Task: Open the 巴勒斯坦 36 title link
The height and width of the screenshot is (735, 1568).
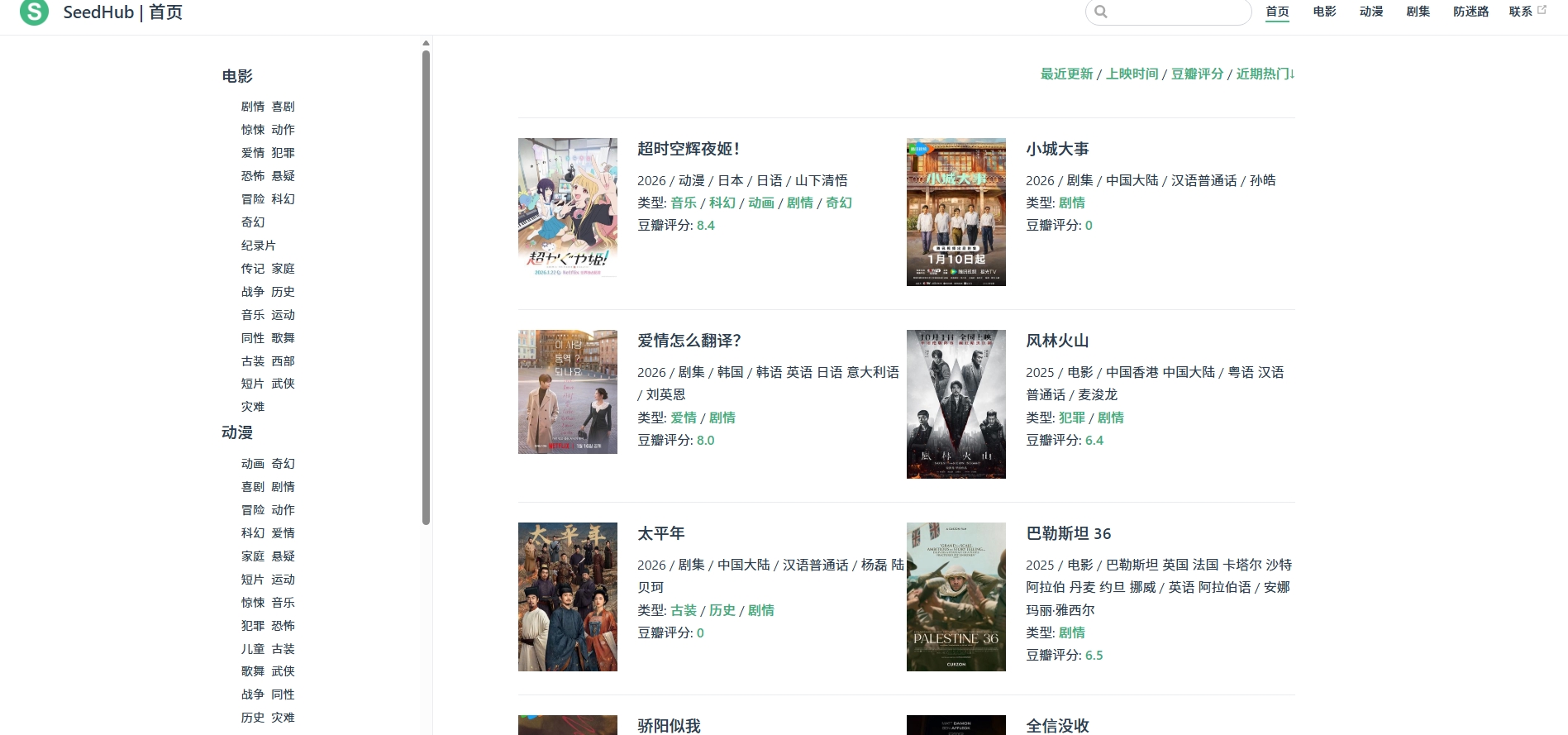Action: (1069, 533)
